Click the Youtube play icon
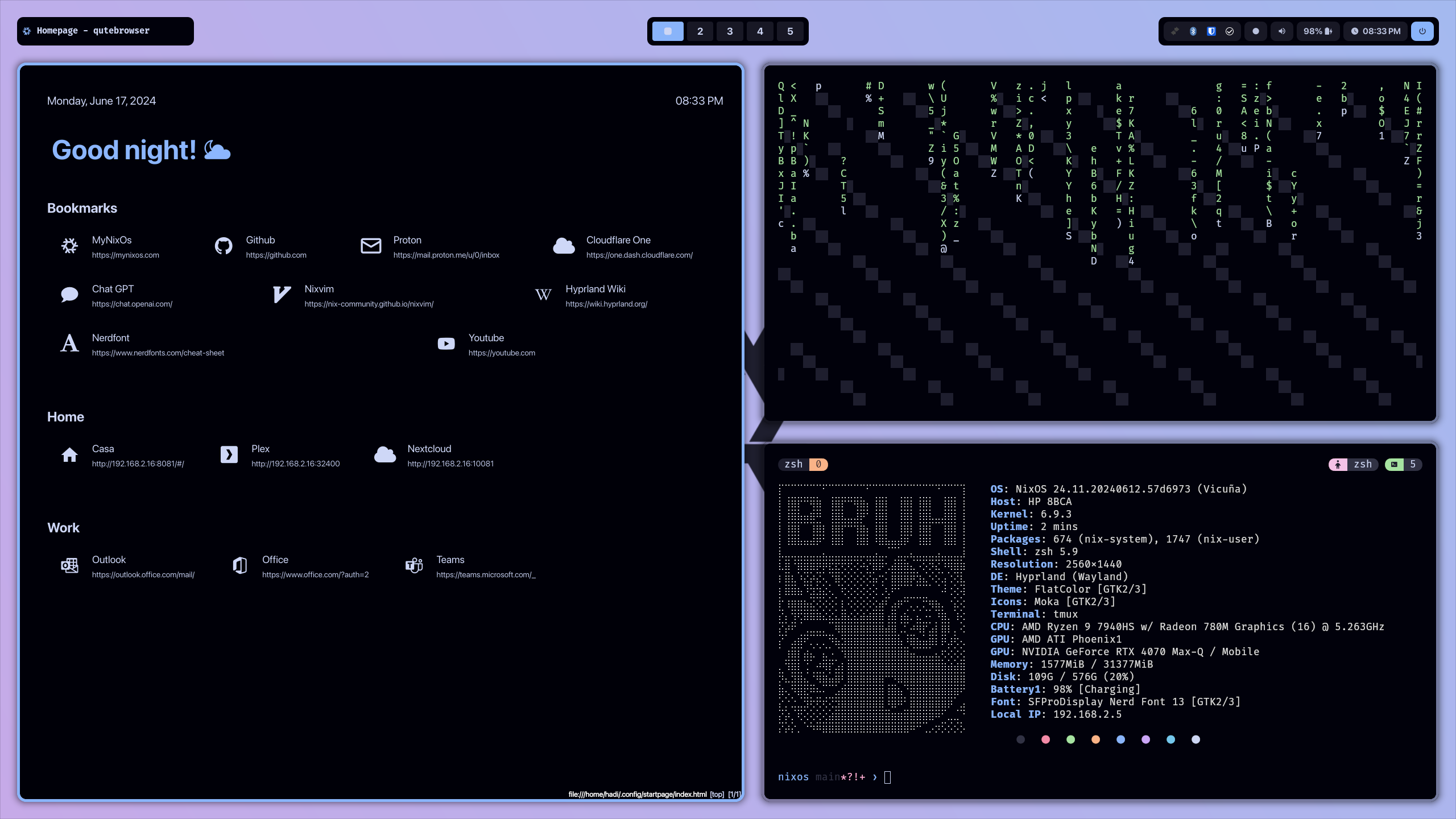Viewport: 1456px width, 819px height. coord(446,344)
